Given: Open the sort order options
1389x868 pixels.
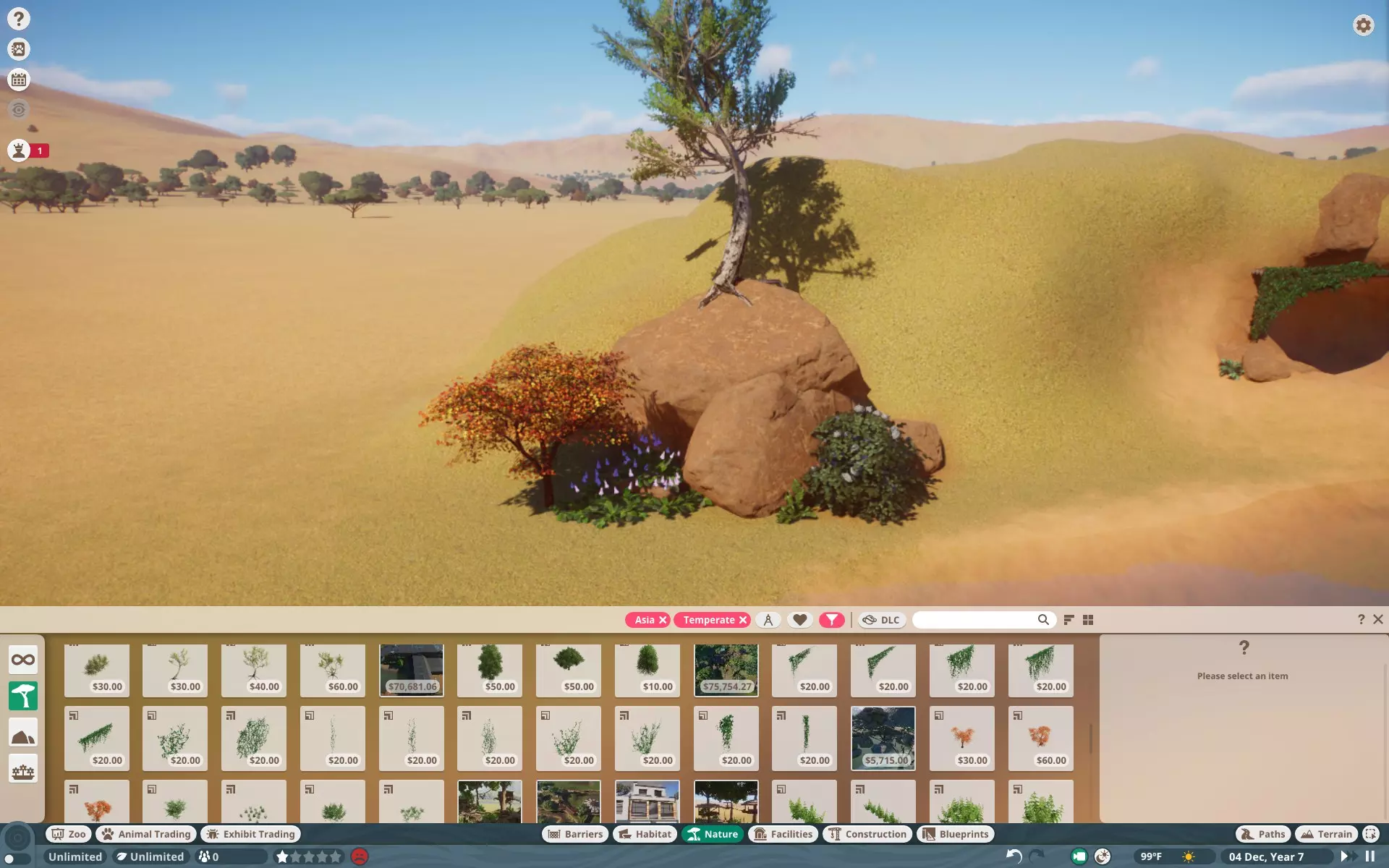Looking at the screenshot, I should coord(1069,620).
